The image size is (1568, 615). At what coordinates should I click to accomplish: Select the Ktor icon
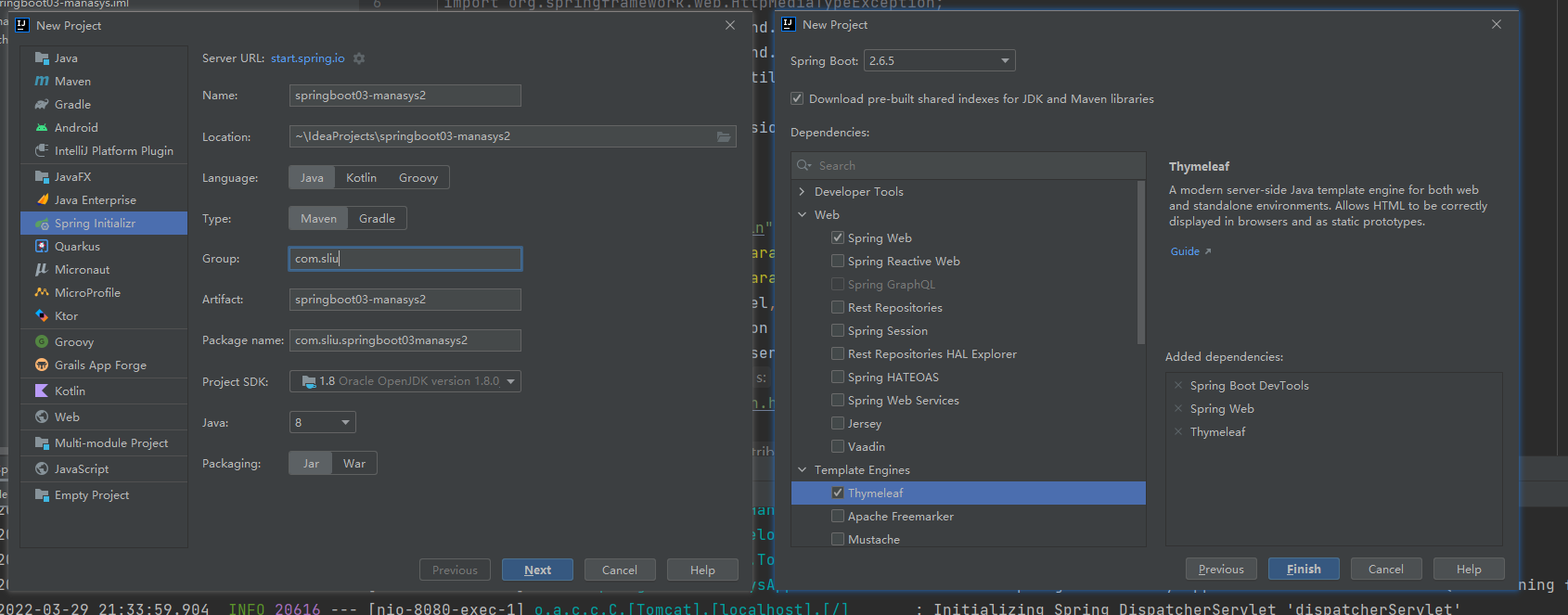(x=42, y=315)
